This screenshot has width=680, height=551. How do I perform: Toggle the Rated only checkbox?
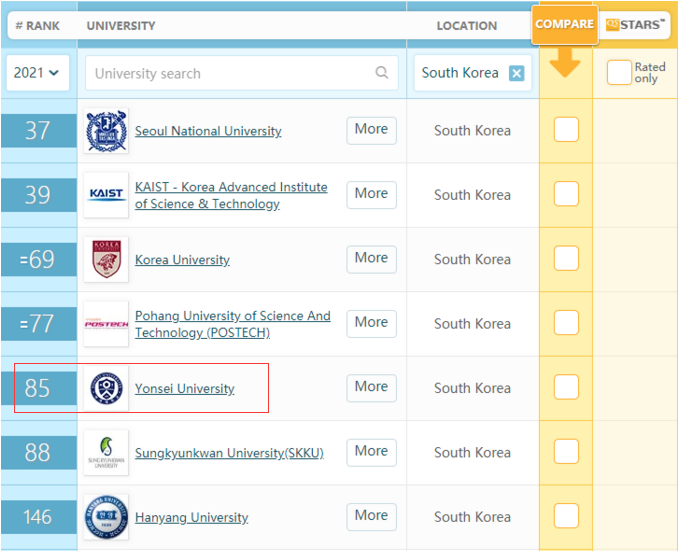619,72
